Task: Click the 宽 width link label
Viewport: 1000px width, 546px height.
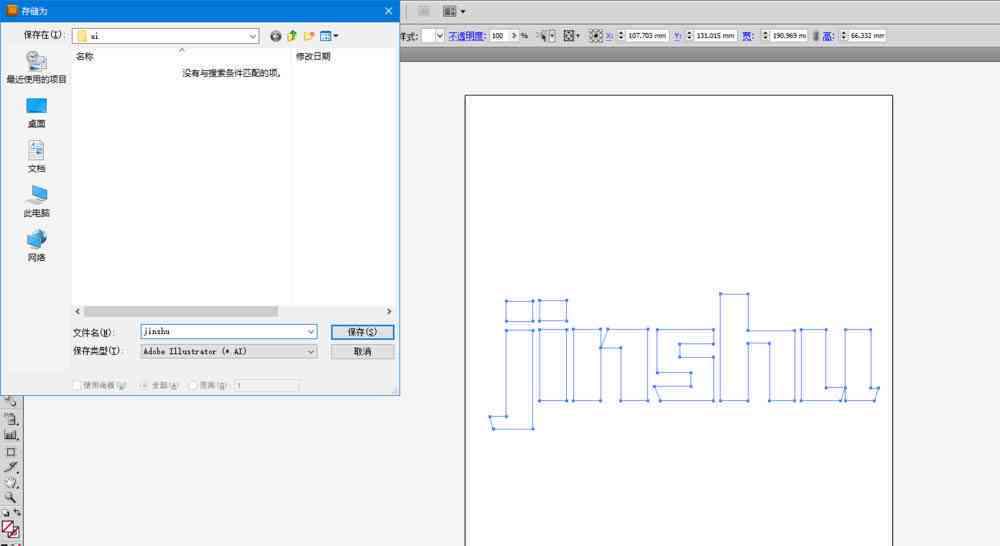Action: pos(747,36)
